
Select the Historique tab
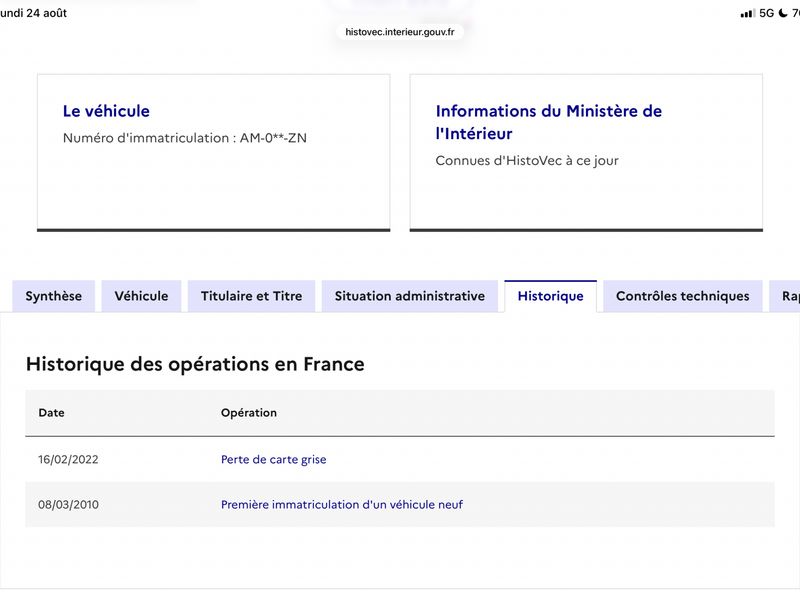(551, 296)
